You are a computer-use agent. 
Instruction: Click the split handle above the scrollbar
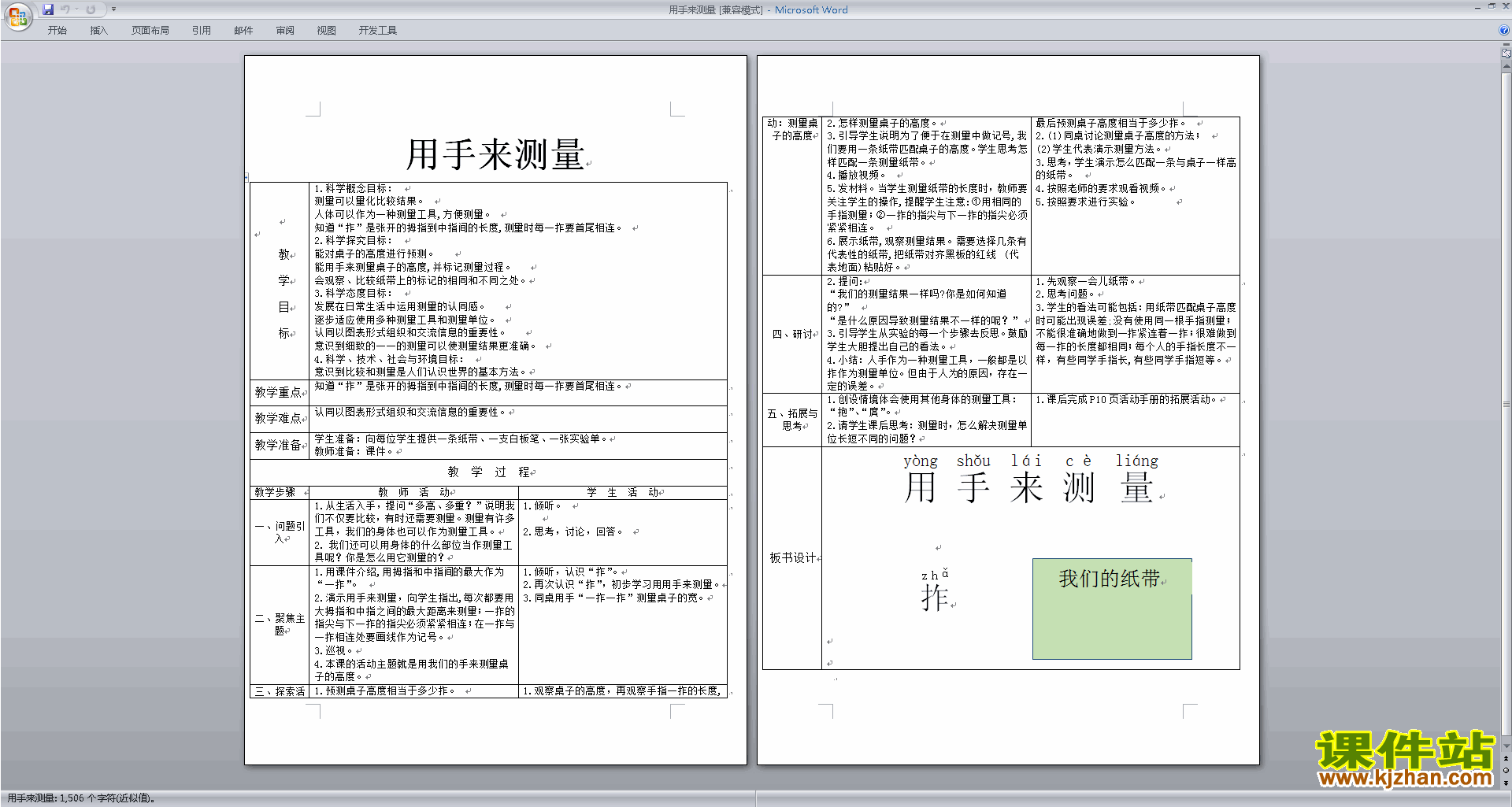pos(1506,45)
